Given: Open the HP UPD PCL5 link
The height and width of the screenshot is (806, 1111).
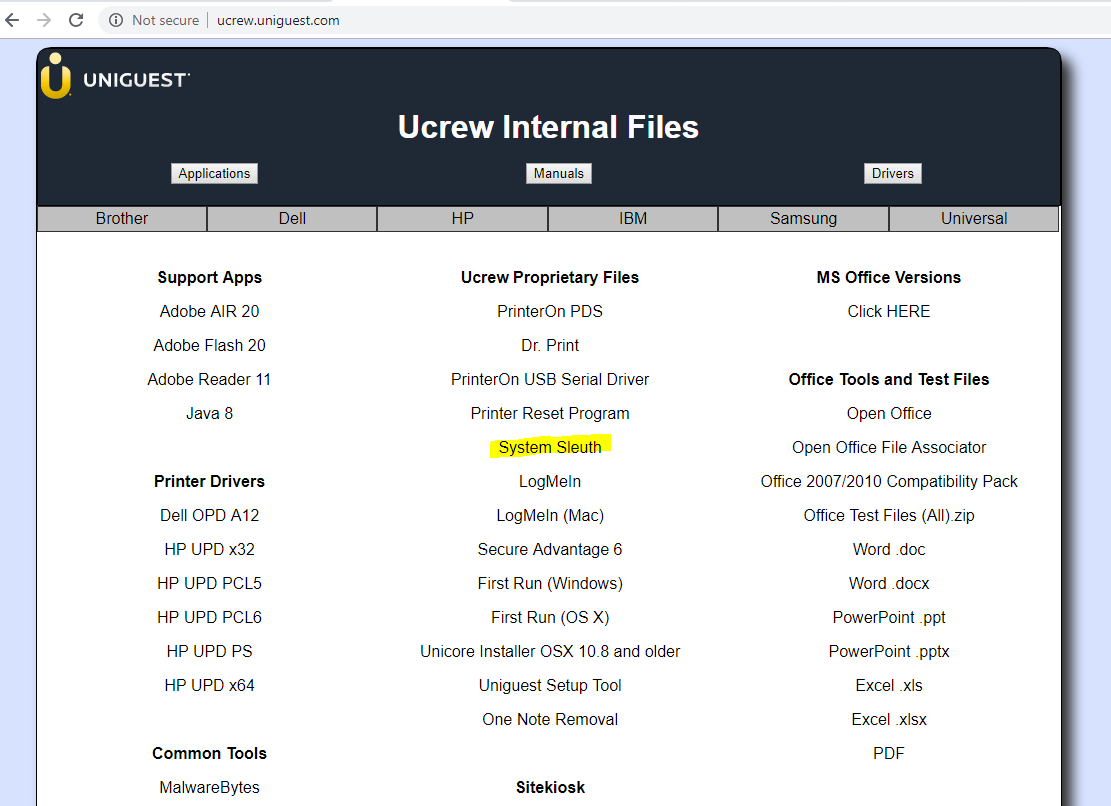Looking at the screenshot, I should click(x=210, y=584).
